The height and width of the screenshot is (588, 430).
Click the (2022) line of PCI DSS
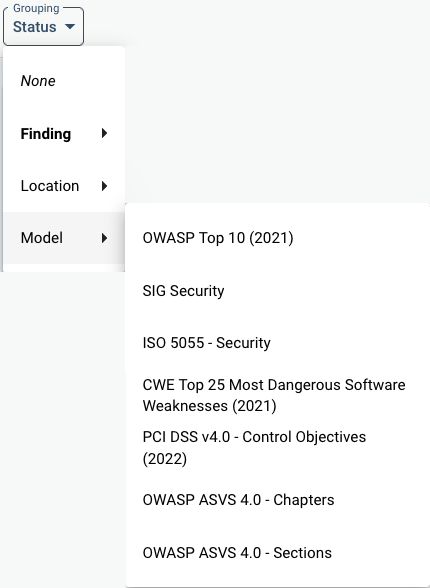click(165, 459)
